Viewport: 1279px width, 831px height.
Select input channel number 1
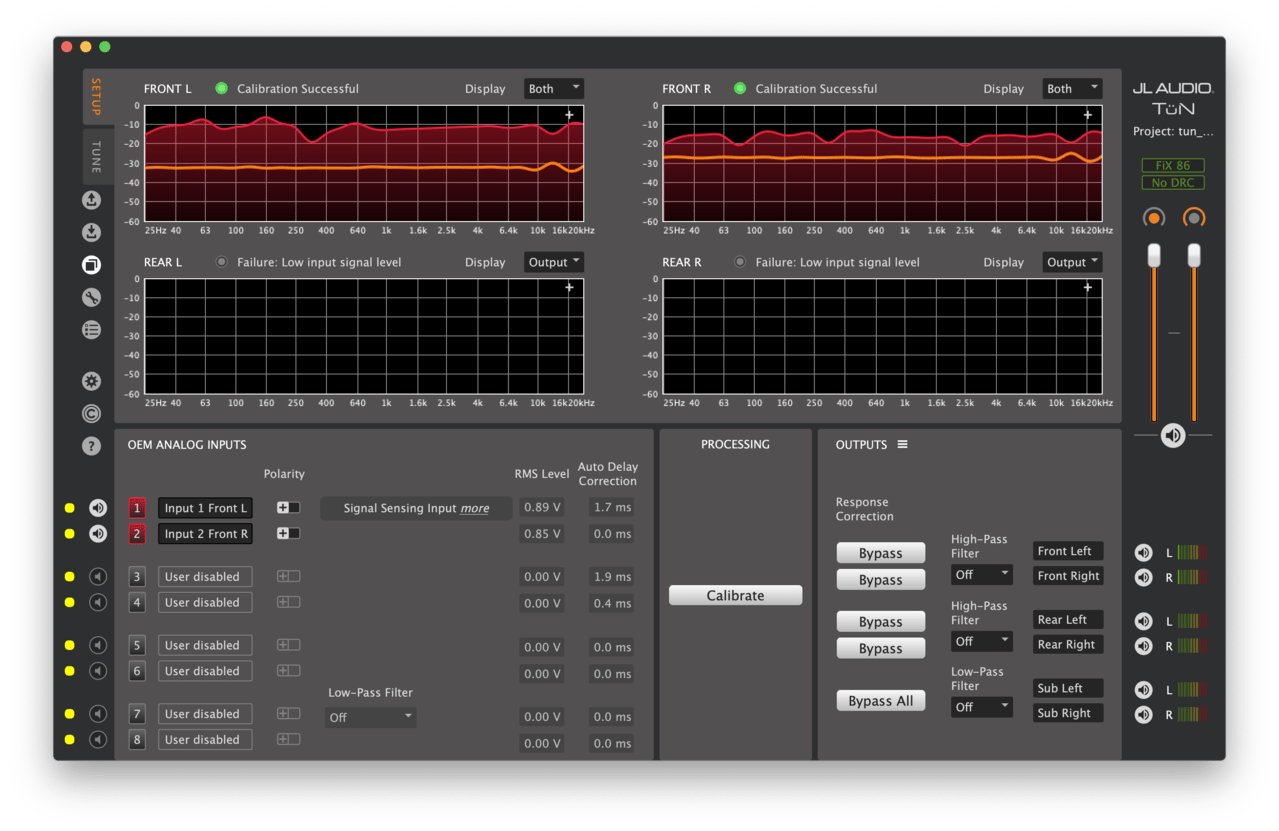point(137,508)
